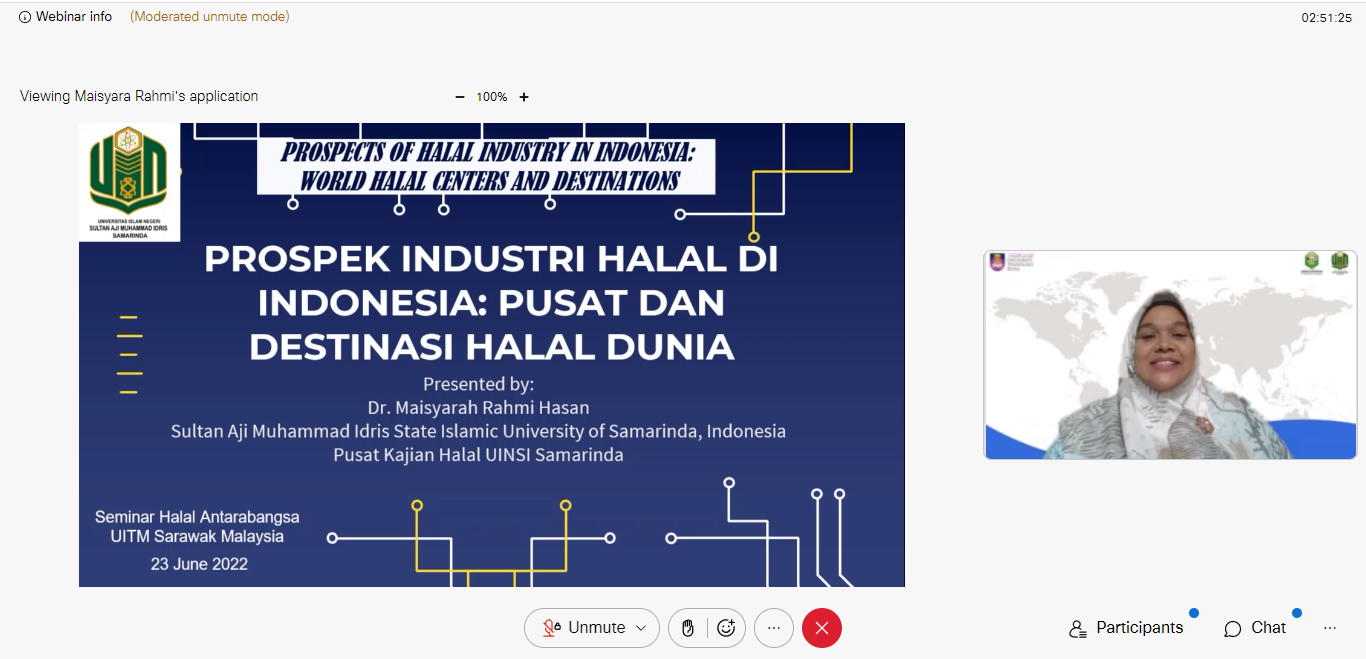The width and height of the screenshot is (1366, 659).
Task: Click the presenter video thumbnail
Action: tap(1170, 355)
